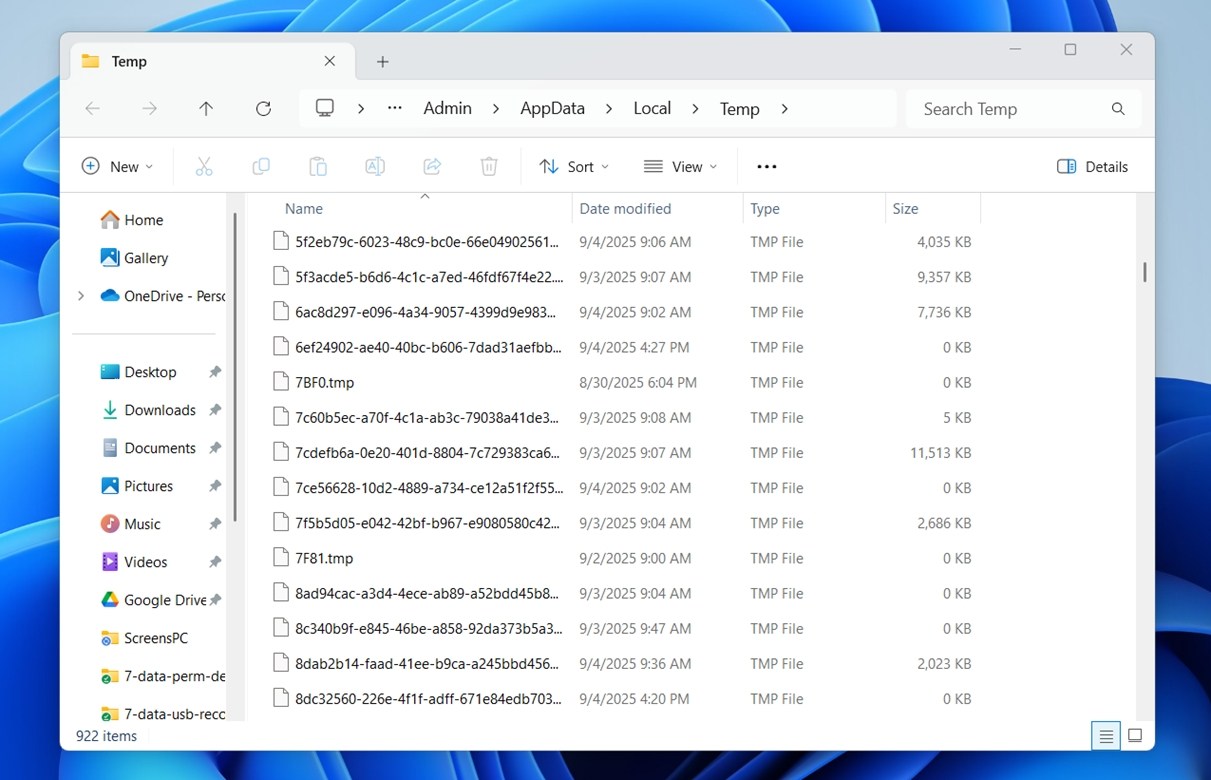This screenshot has height=780, width=1211.
Task: Switch to compact view using bottom-right icon
Action: [1135, 735]
